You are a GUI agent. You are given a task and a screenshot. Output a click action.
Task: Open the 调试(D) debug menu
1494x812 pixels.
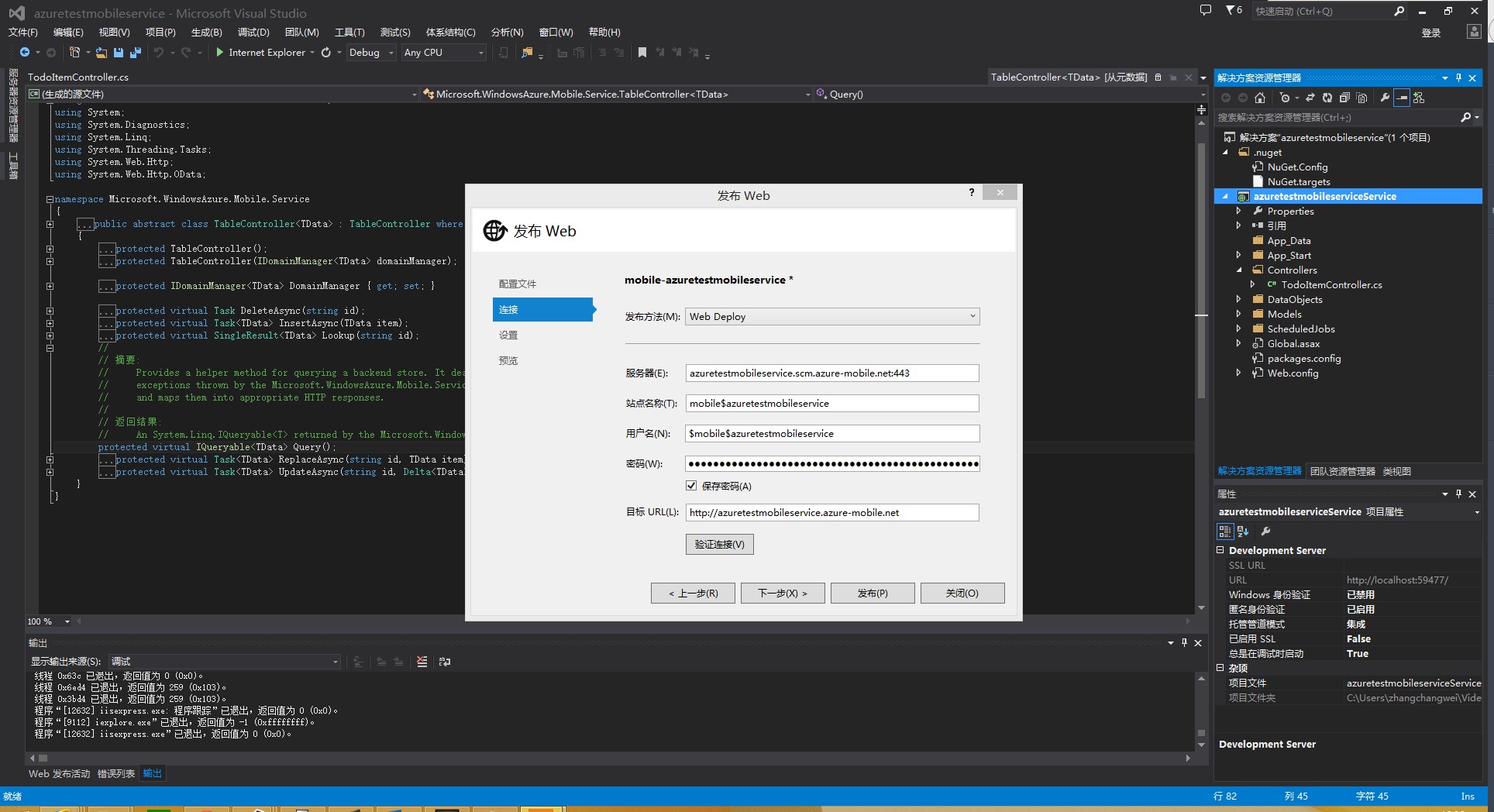(x=253, y=32)
